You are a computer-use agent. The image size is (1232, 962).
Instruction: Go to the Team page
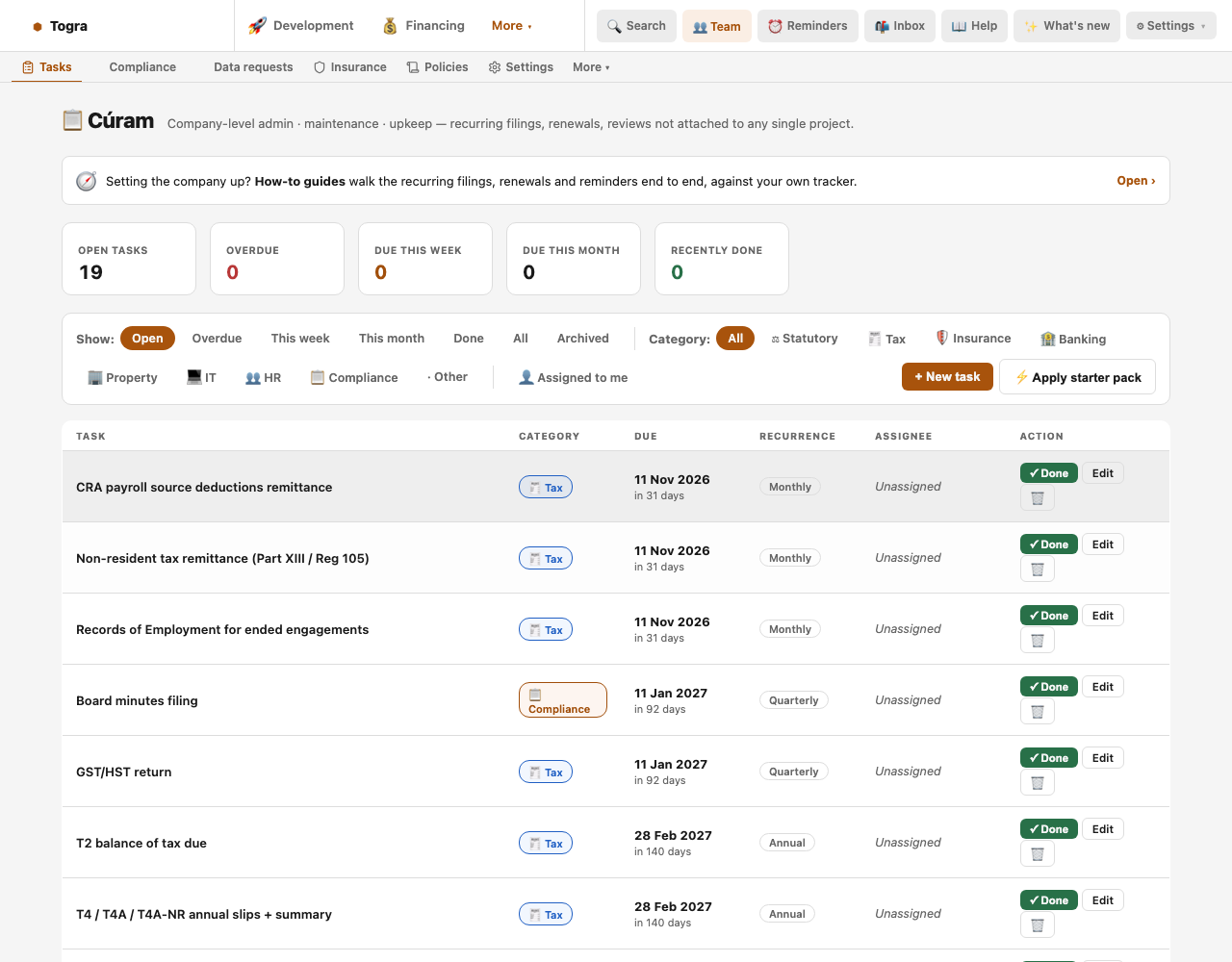(717, 26)
